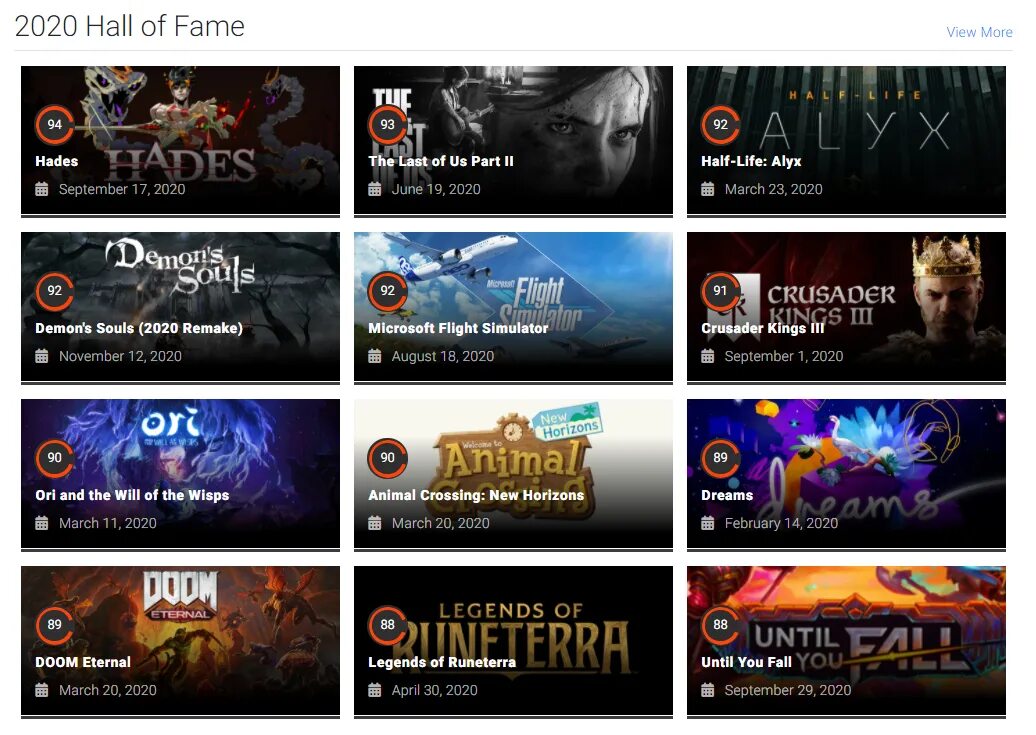The image size is (1036, 735).
Task: Click the 88 score circle on Until You Fall
Action: click(x=721, y=625)
